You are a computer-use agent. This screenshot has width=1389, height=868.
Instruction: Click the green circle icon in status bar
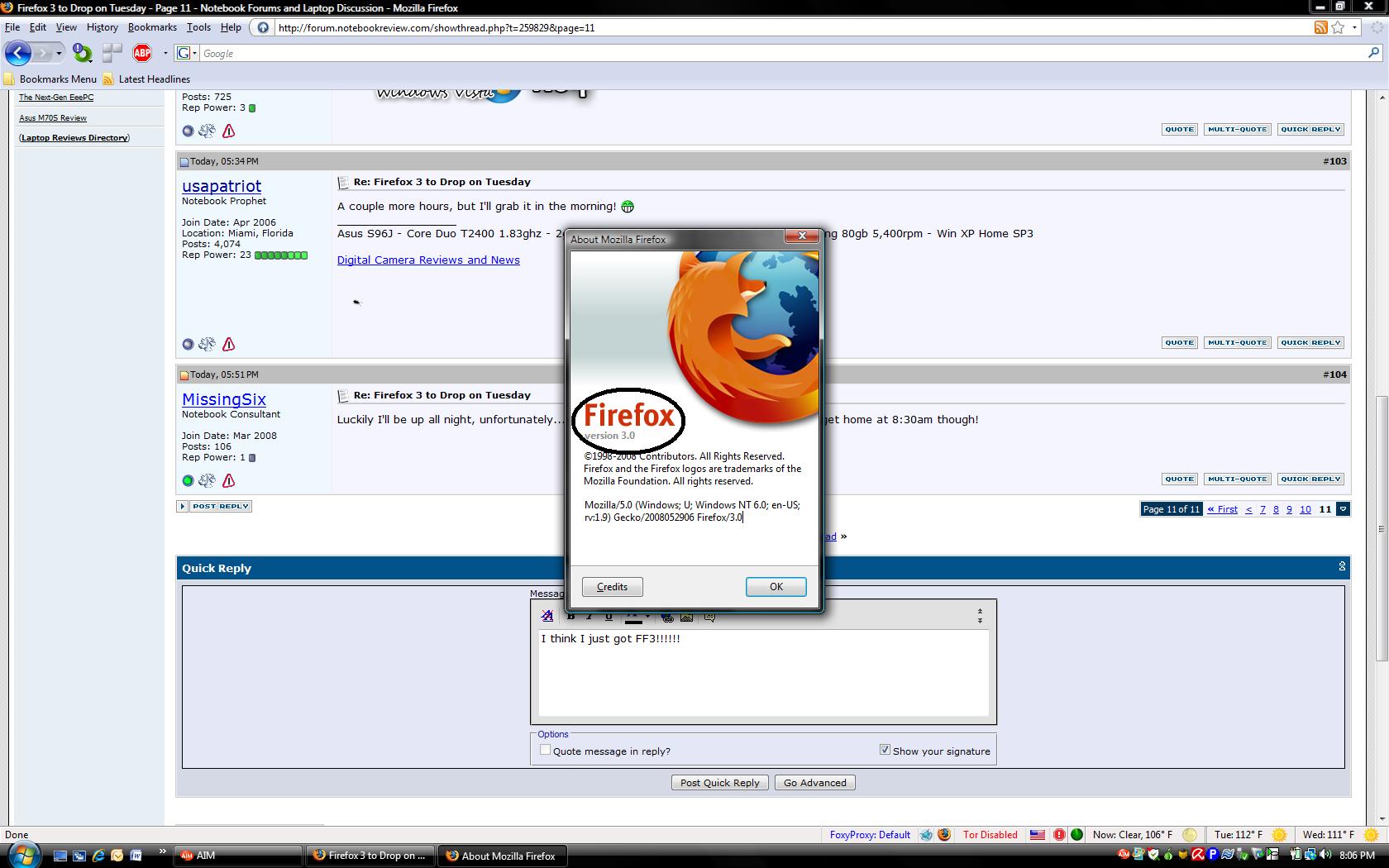(x=1076, y=835)
